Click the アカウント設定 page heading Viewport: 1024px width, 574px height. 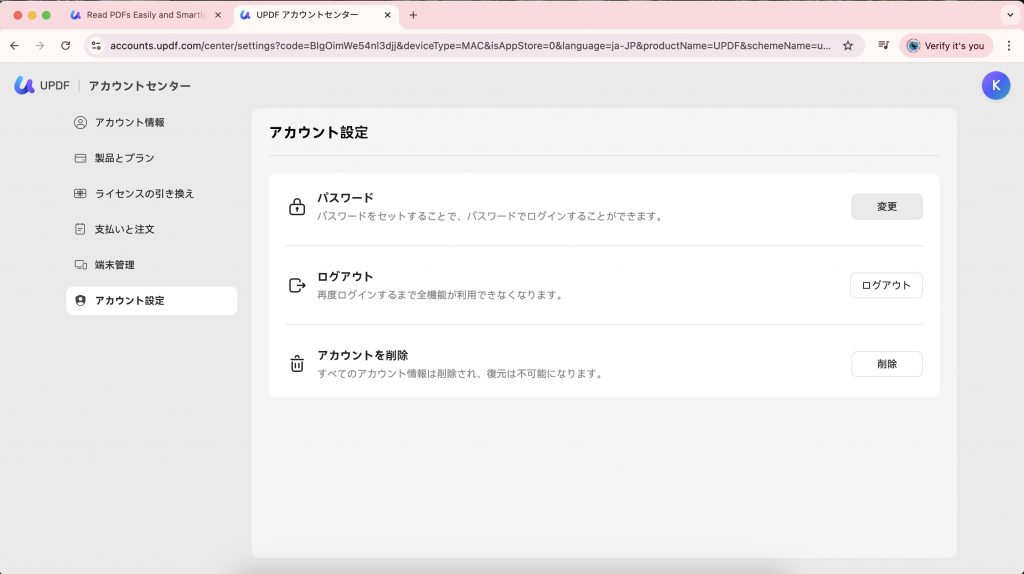click(319, 133)
